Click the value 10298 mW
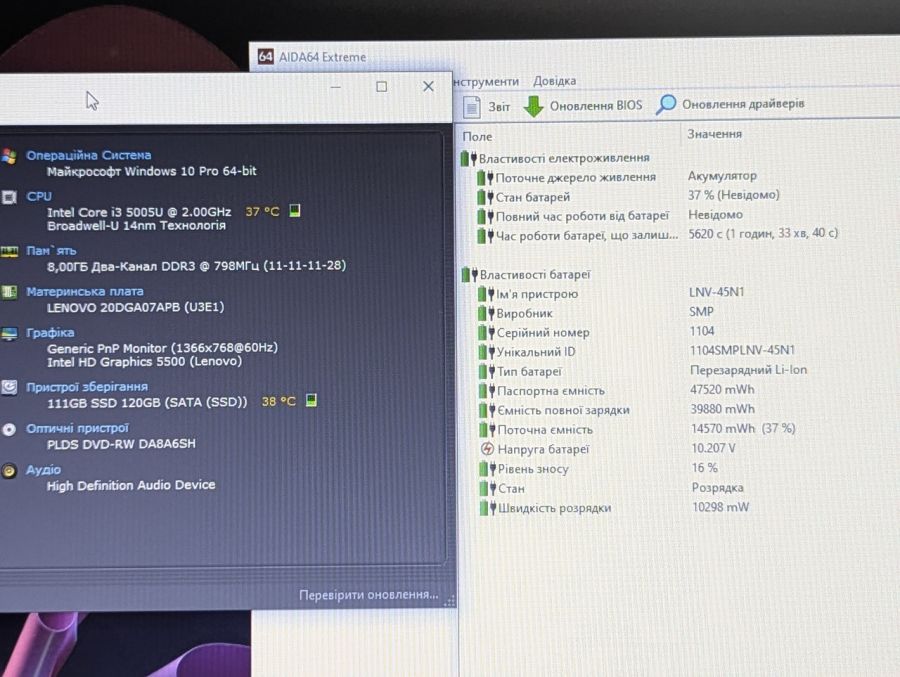 [x=720, y=507]
